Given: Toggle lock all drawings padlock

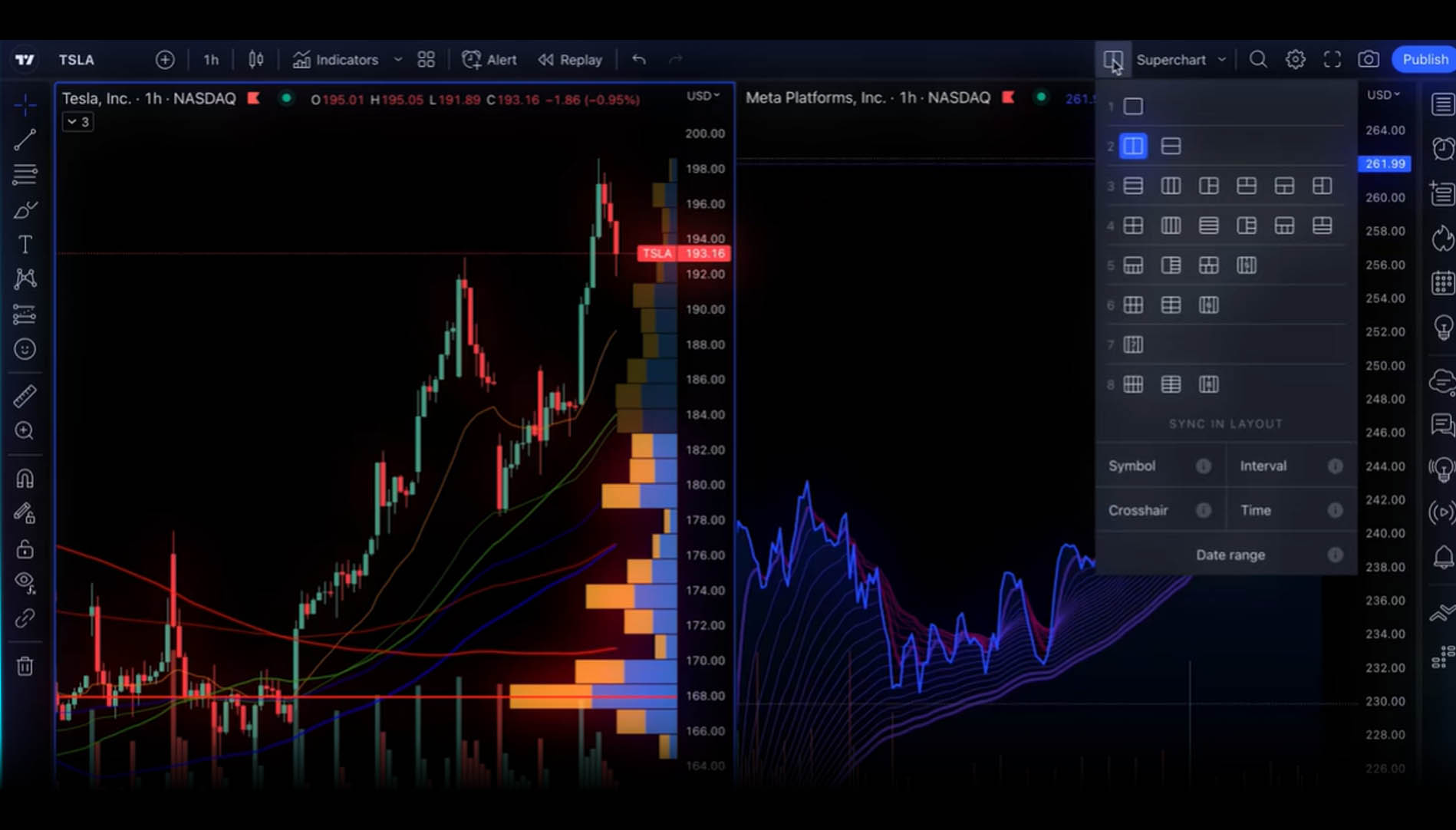Looking at the screenshot, I should pyautogui.click(x=25, y=549).
